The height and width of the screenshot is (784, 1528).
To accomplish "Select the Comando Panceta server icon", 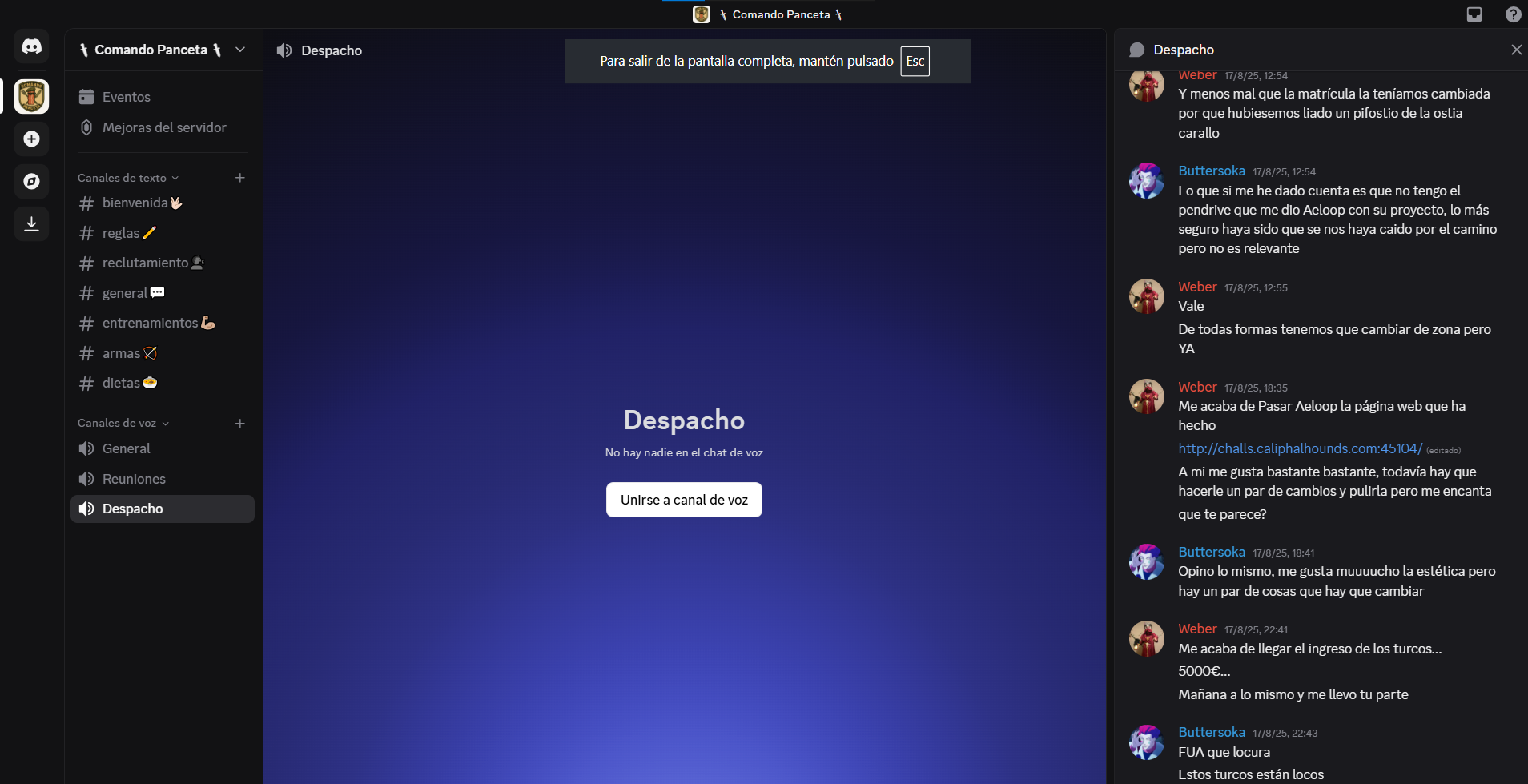I will pos(31,96).
